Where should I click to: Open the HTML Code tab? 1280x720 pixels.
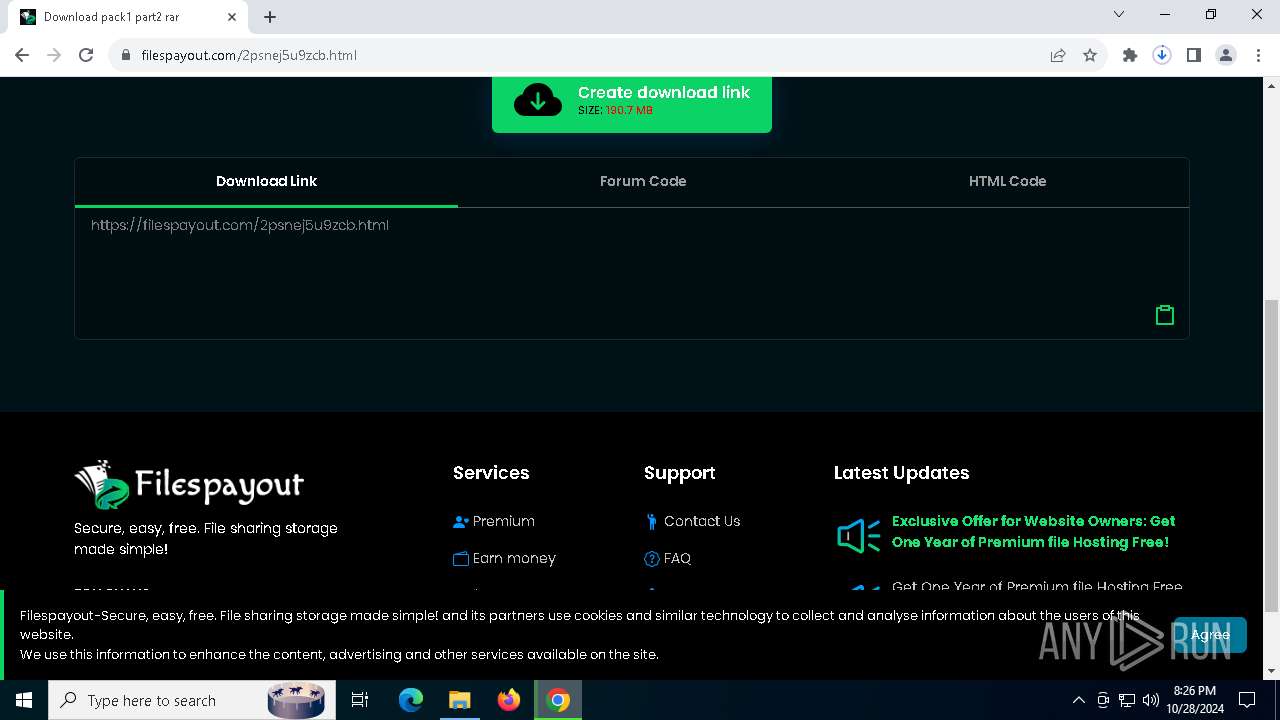pyautogui.click(x=1007, y=182)
